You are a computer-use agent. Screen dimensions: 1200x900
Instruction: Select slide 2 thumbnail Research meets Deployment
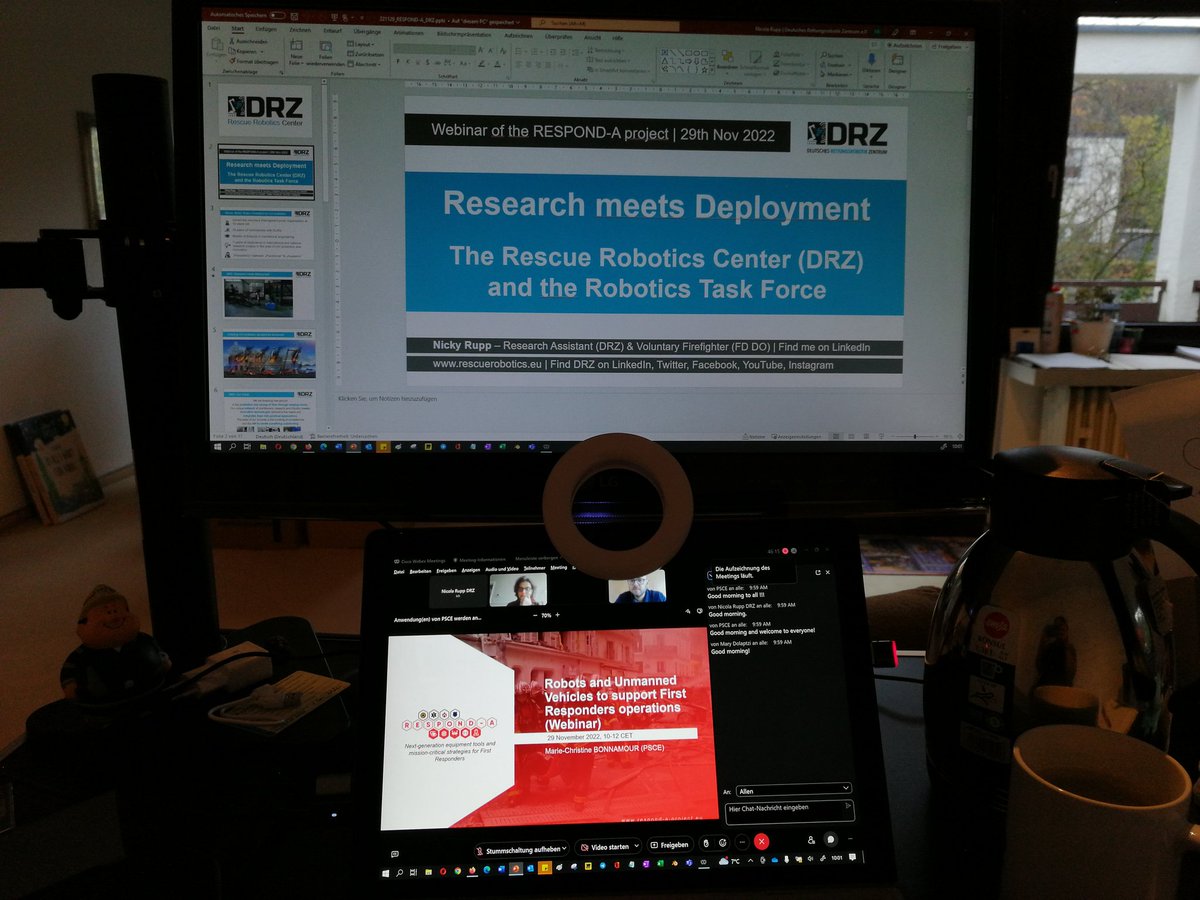click(265, 172)
